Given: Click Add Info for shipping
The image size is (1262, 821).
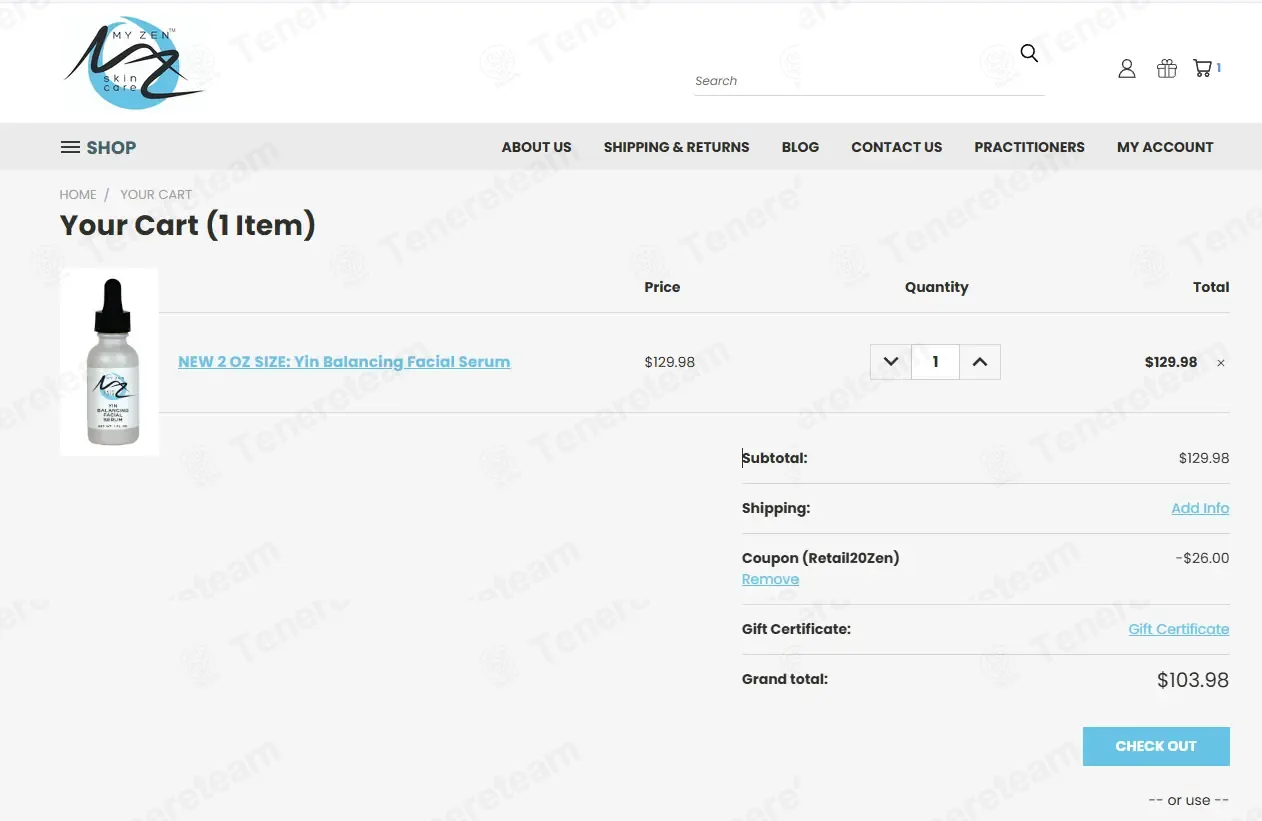Looking at the screenshot, I should tap(1200, 508).
